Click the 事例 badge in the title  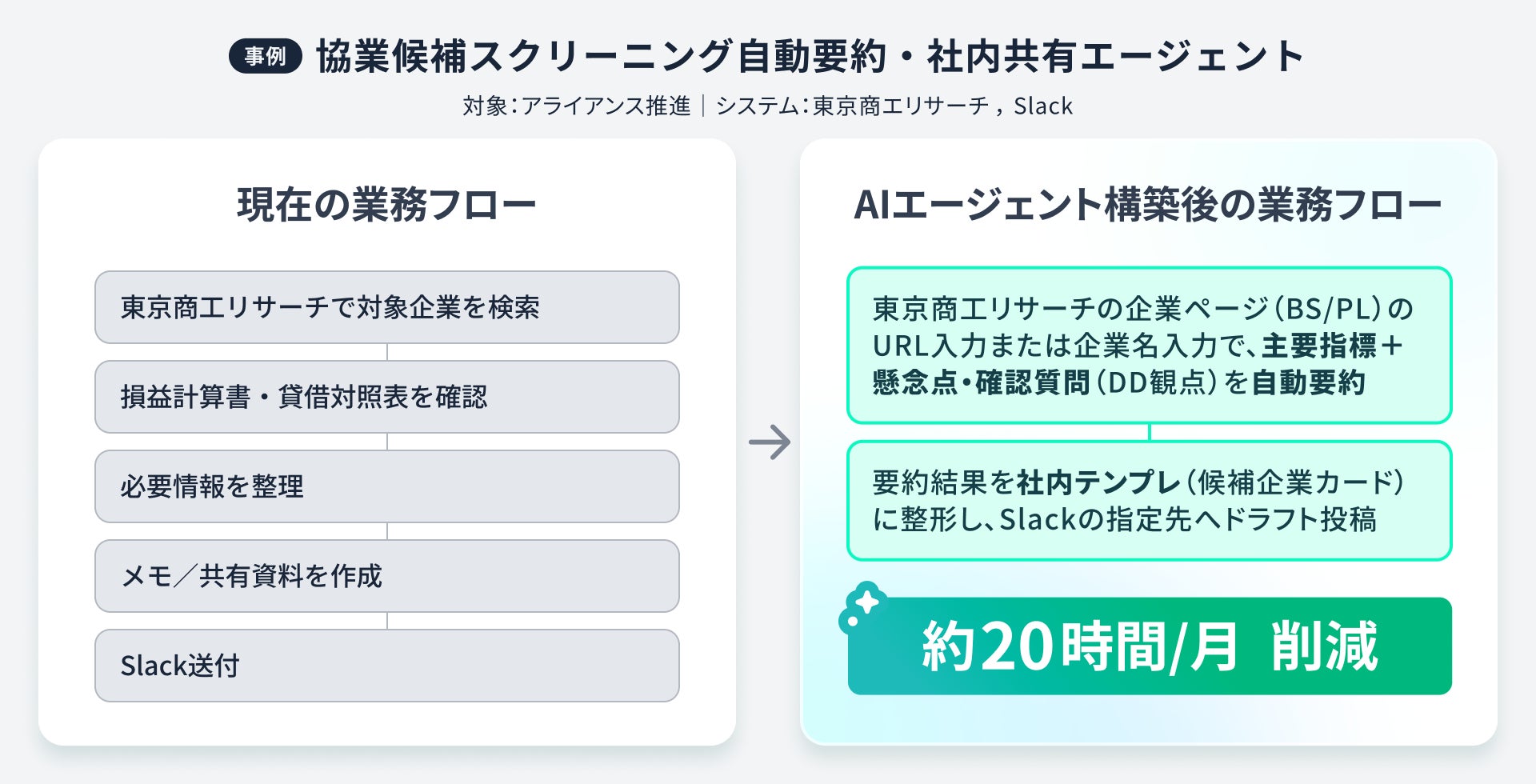click(x=265, y=56)
